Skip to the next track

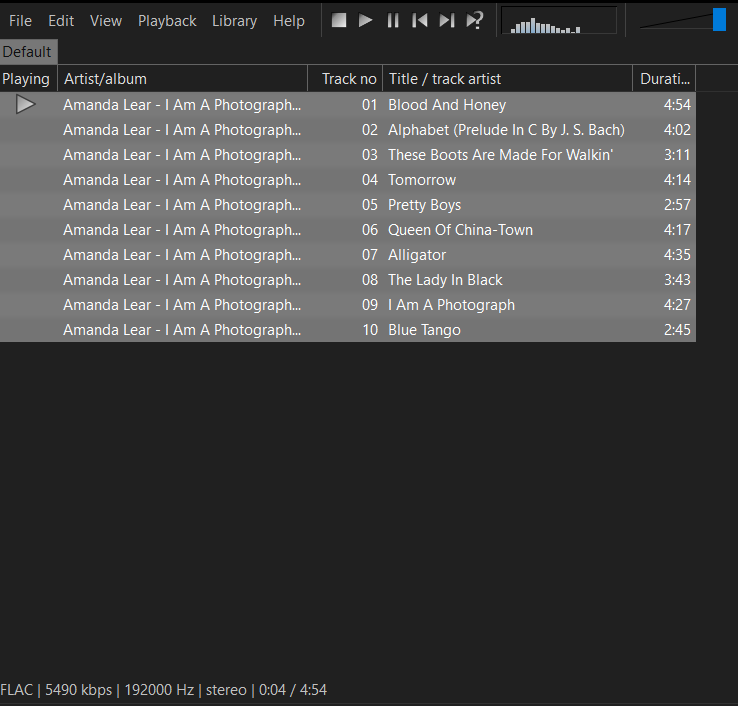point(447,20)
